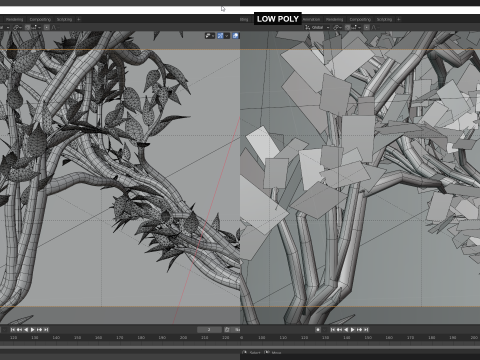Open Animation tab in LOW POLY window
This screenshot has width=480, height=360.
(x=311, y=19)
